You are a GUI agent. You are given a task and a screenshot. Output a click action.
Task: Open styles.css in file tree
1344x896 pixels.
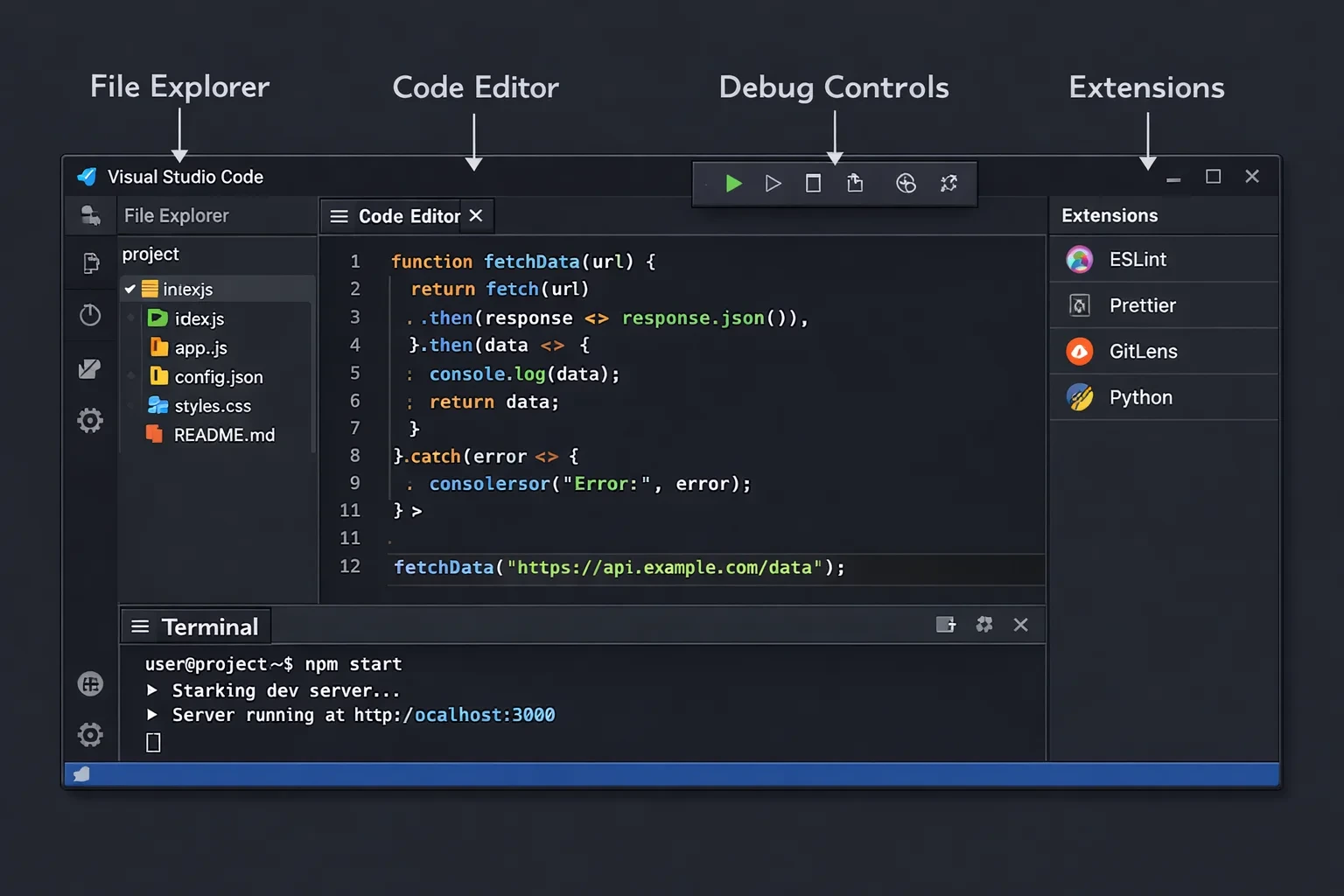coord(199,406)
